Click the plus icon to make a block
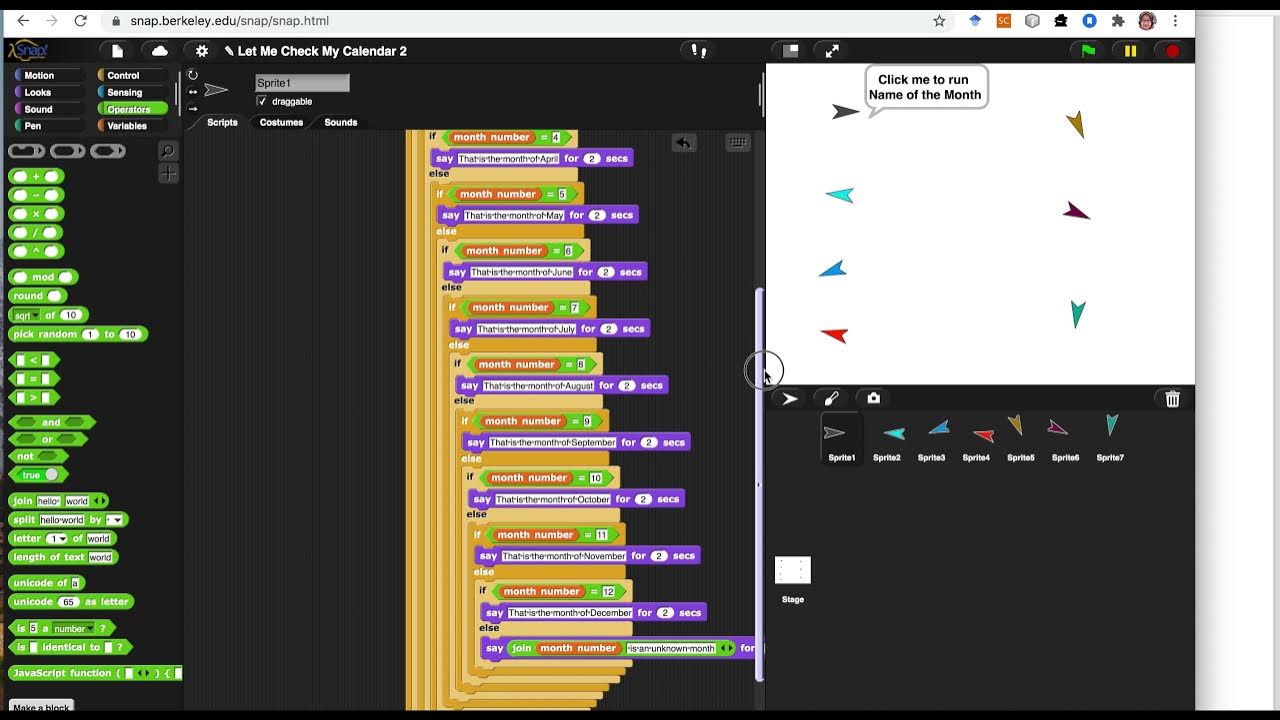Image resolution: width=1280 pixels, height=720 pixels. click(x=168, y=174)
